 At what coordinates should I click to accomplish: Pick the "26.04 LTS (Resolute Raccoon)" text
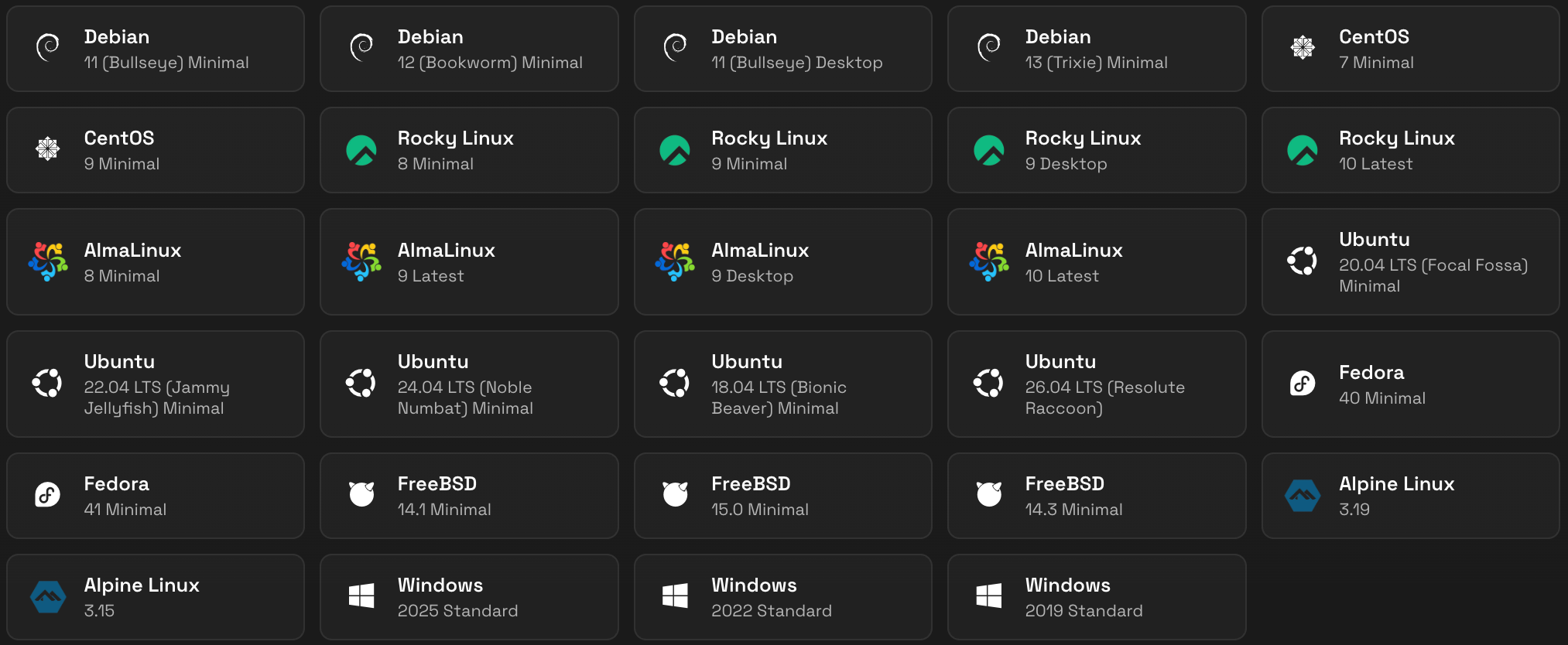[x=1104, y=398]
